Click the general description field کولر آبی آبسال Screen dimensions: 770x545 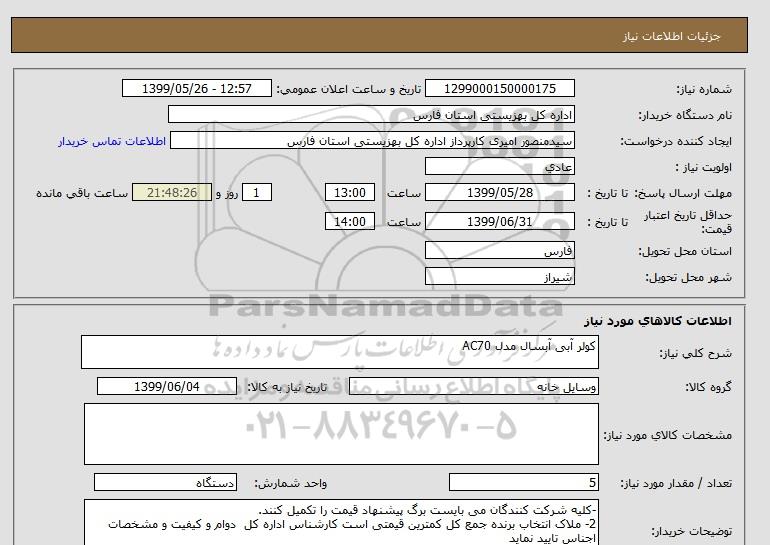(x=340, y=352)
